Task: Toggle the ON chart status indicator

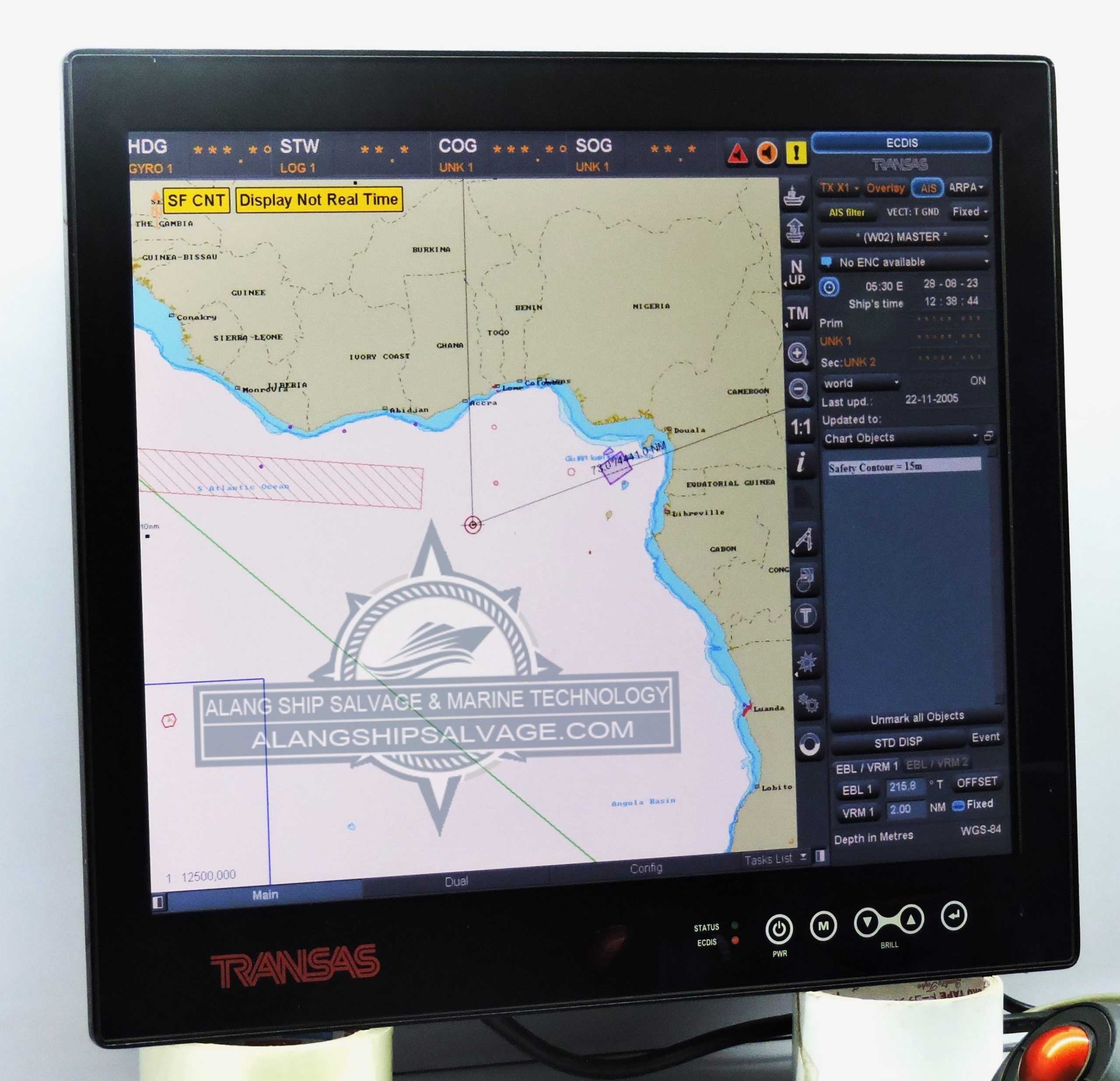Action: [978, 381]
